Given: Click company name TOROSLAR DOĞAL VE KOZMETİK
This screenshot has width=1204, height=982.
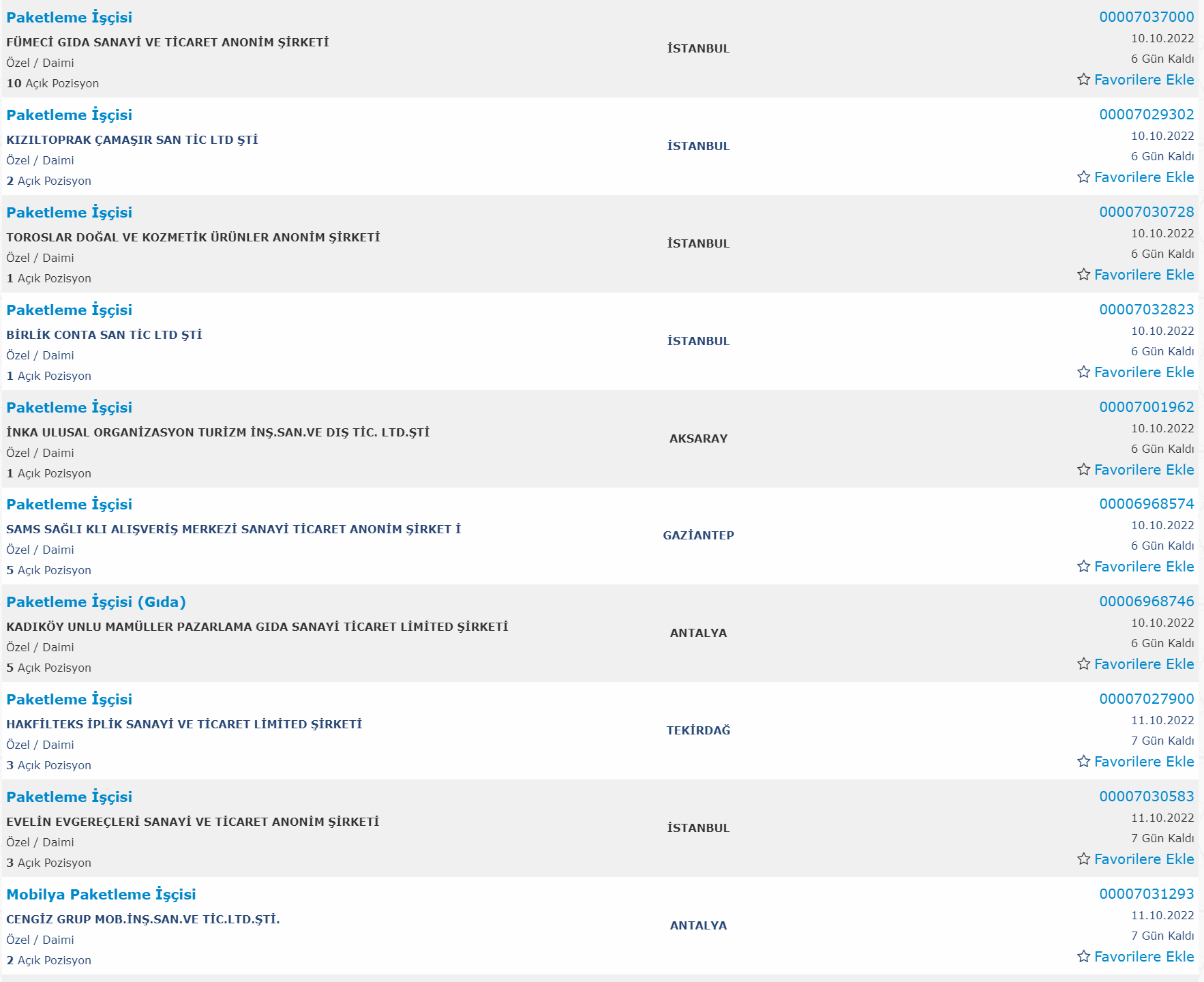Looking at the screenshot, I should point(193,237).
